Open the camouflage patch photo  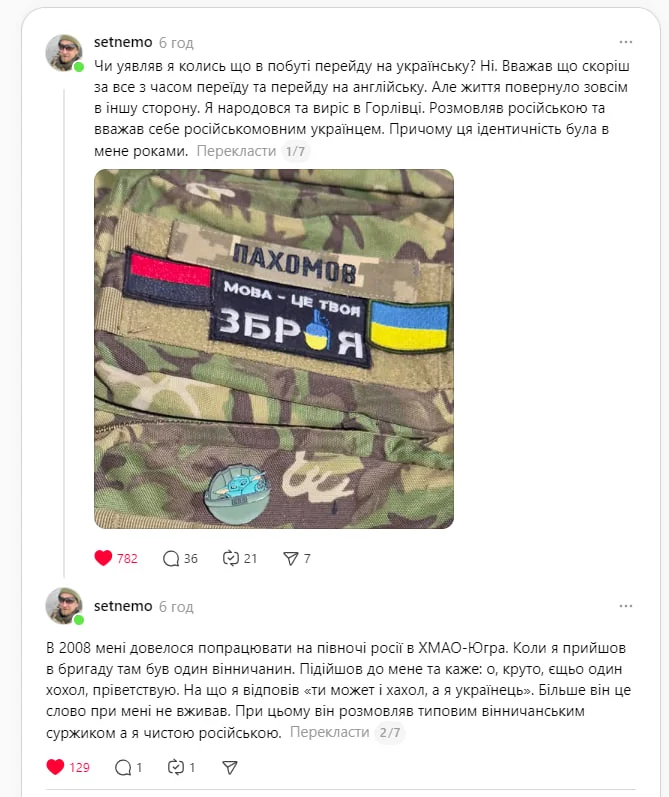coord(274,349)
